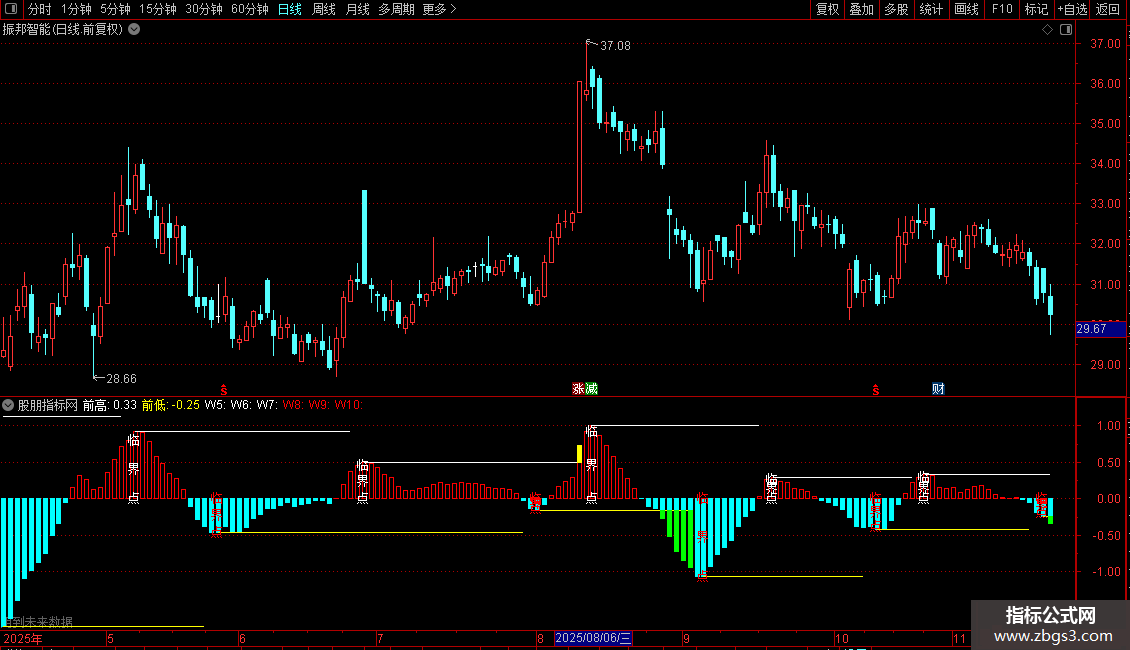Activate the 画线 drawing tools
The width and height of the screenshot is (1130, 650).
pos(966,9)
